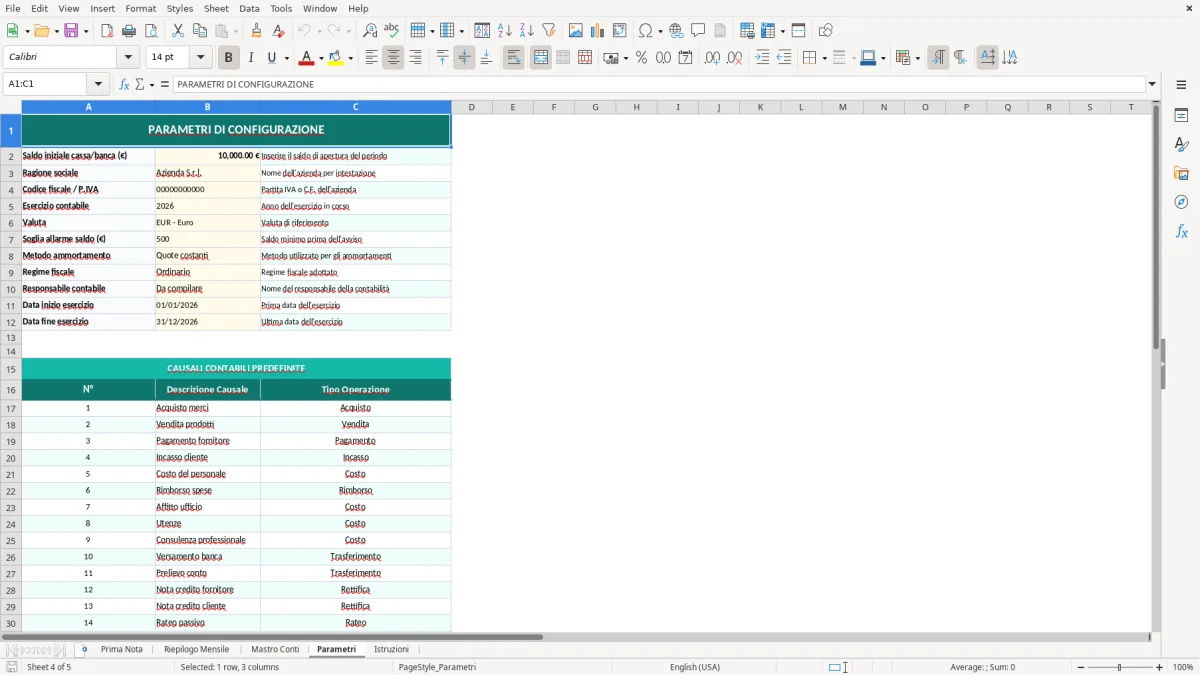Click row 15 header

pyautogui.click(x=11, y=369)
